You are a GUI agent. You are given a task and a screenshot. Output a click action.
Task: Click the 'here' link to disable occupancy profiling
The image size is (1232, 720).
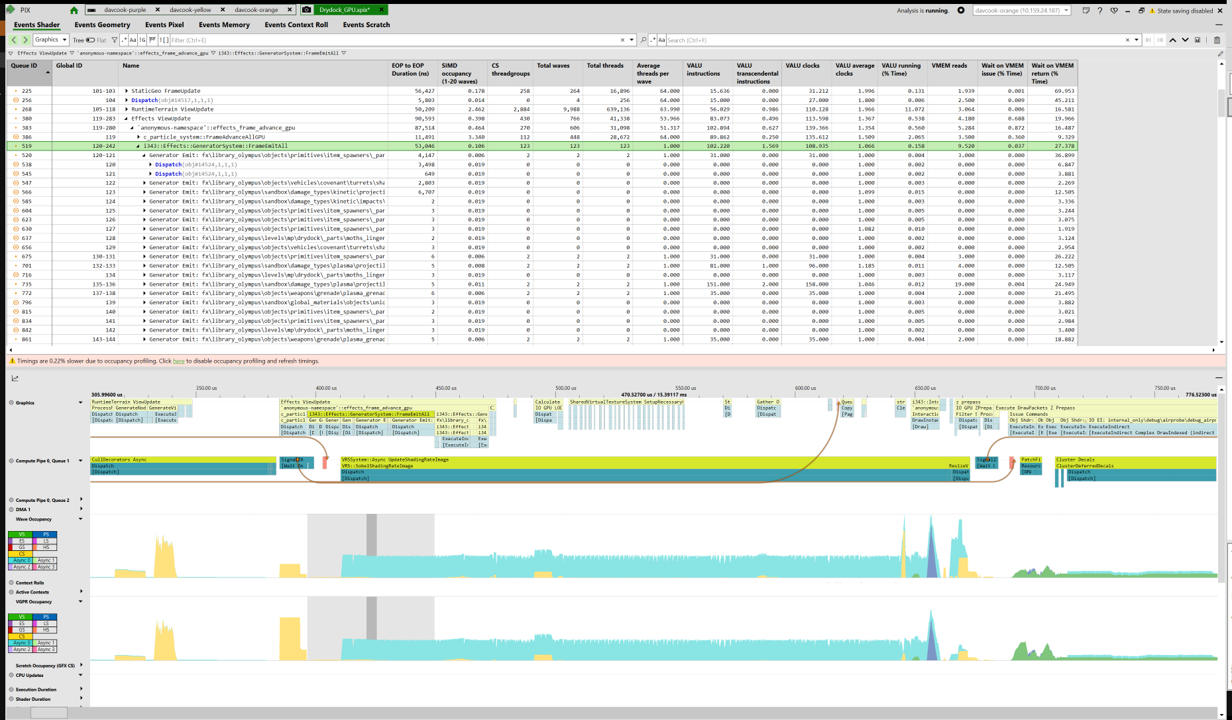click(x=178, y=361)
